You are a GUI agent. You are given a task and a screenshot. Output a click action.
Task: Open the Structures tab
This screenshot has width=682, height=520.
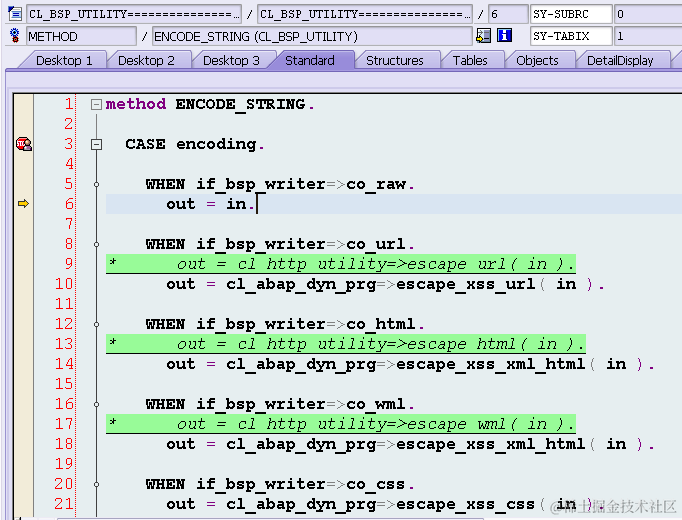click(x=394, y=60)
